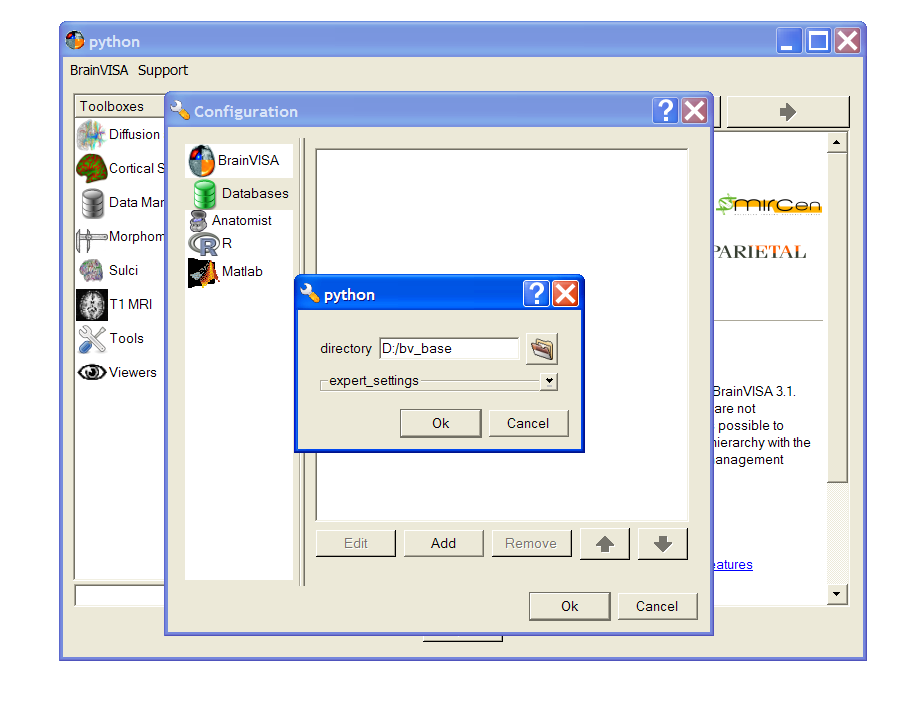Image resolution: width=909 pixels, height=701 pixels.
Task: Click the move-down arrow button
Action: pyautogui.click(x=665, y=543)
